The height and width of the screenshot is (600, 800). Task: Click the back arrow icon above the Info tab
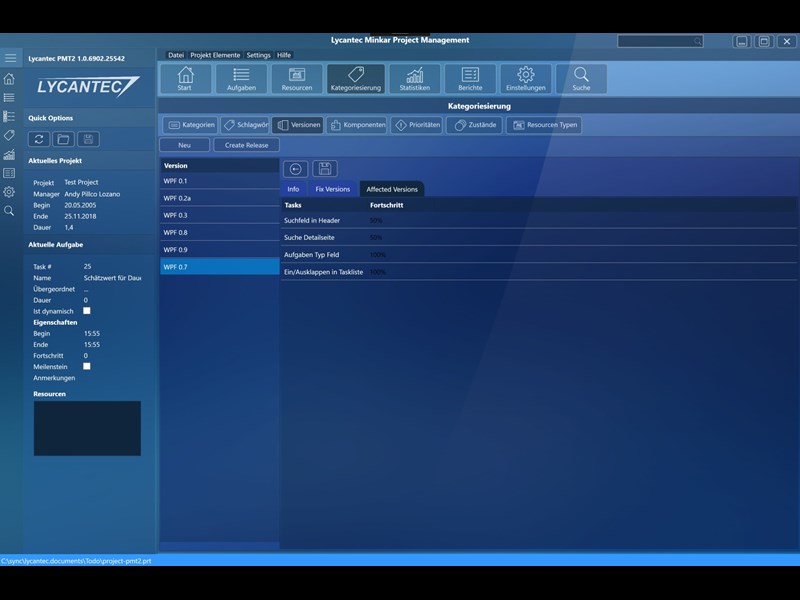point(295,169)
